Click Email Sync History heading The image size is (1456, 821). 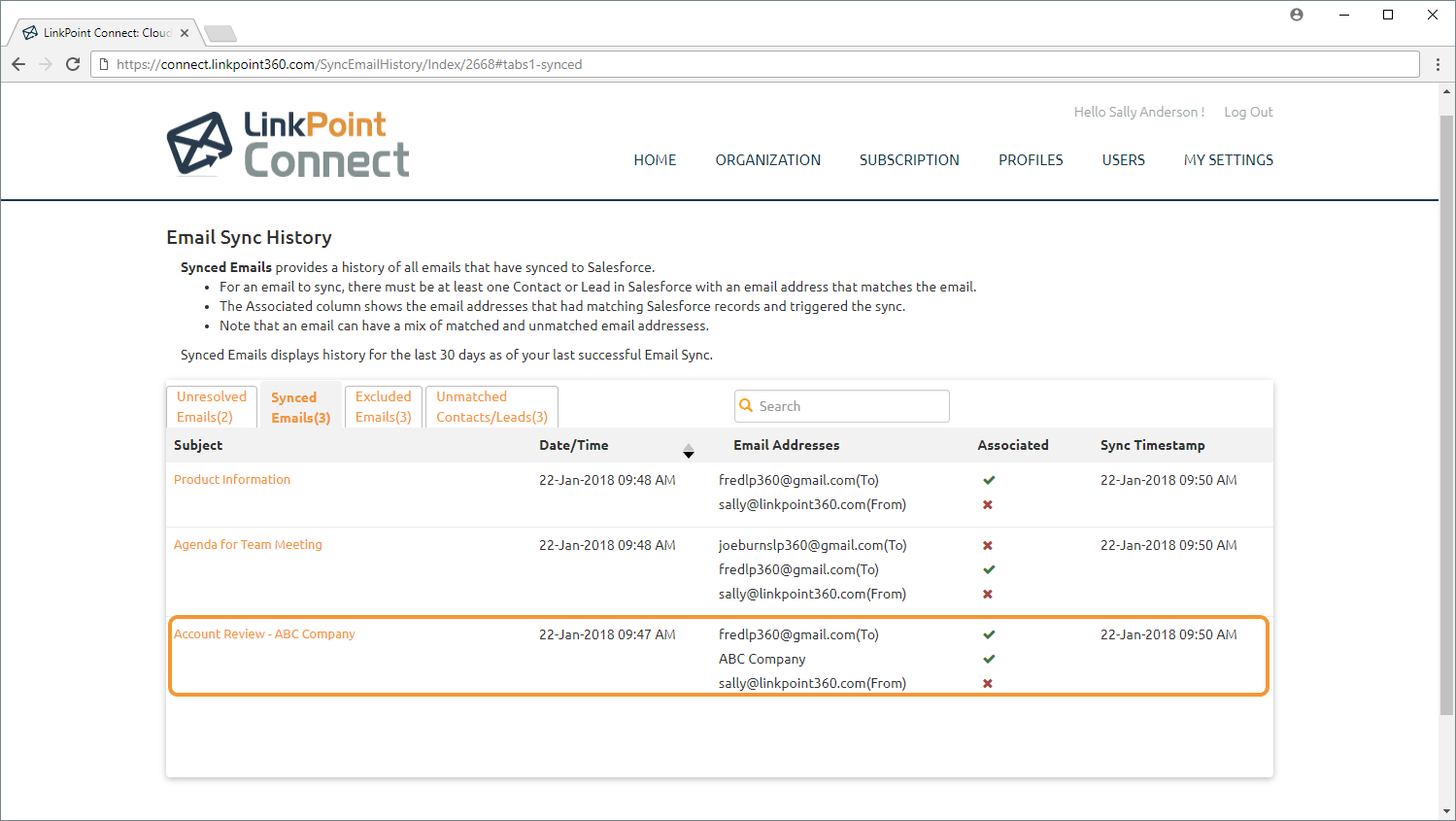pos(249,237)
